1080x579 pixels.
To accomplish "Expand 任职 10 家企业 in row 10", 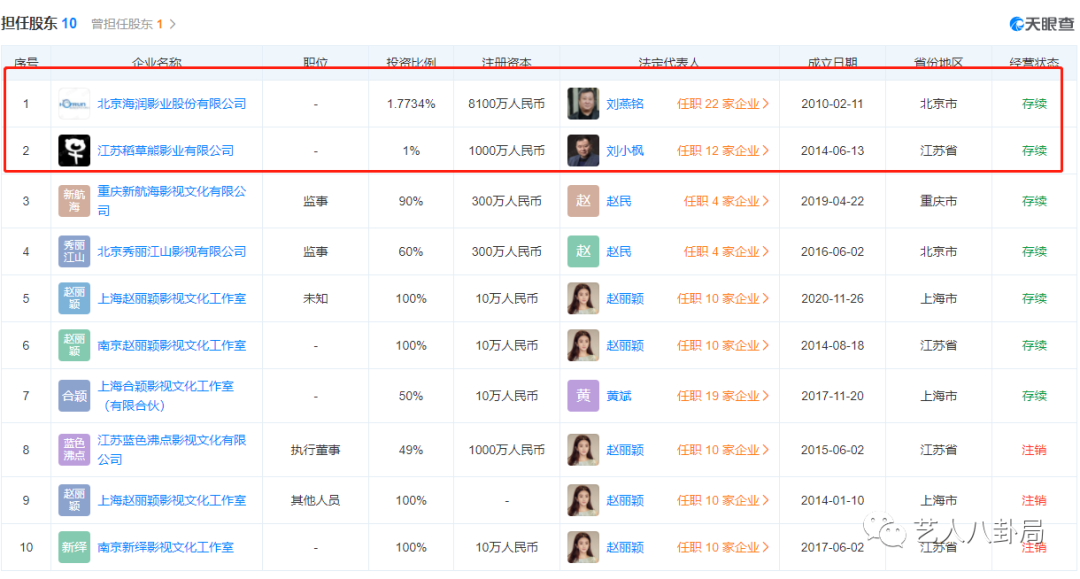I will click(x=723, y=547).
